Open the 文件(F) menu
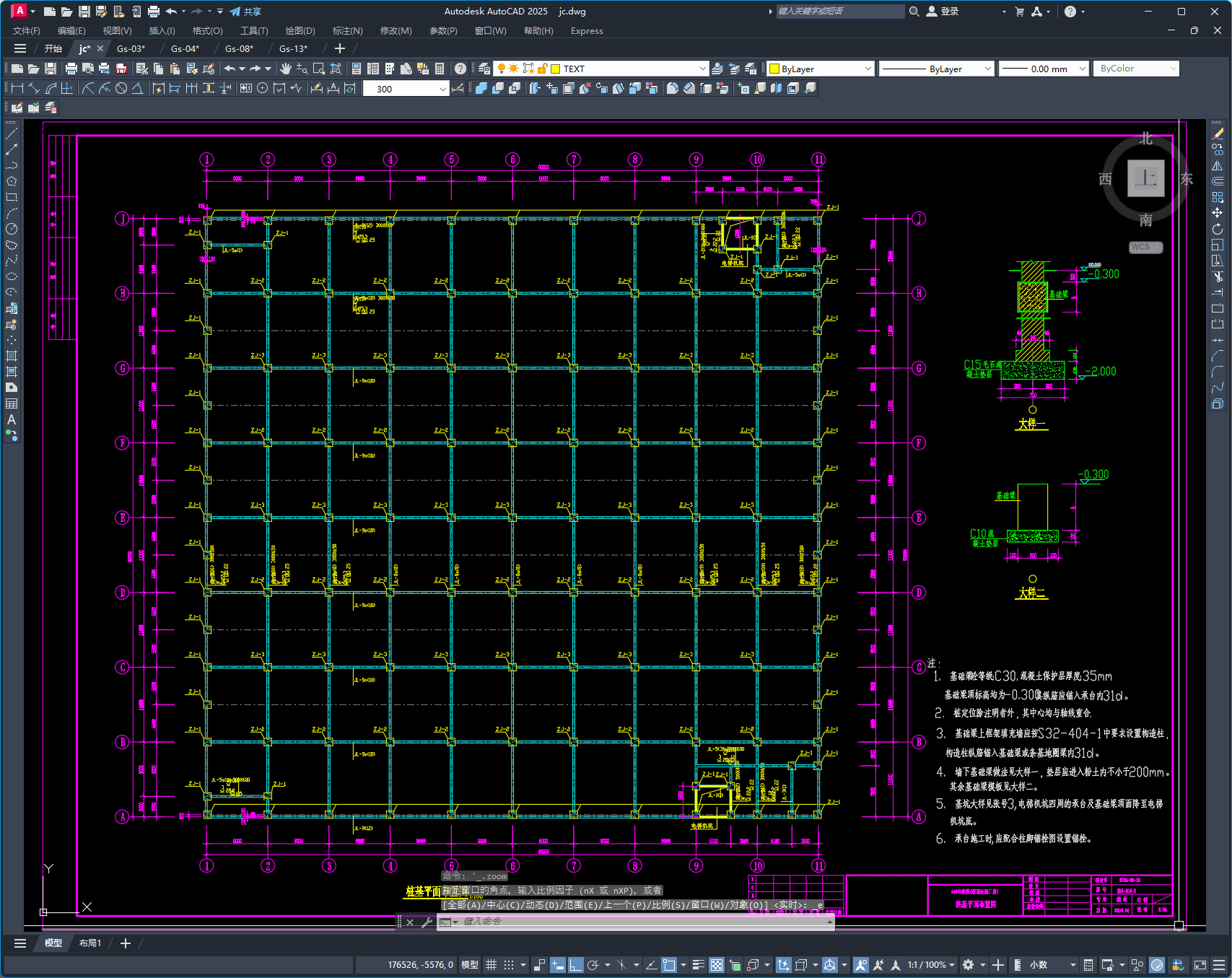 [x=27, y=31]
